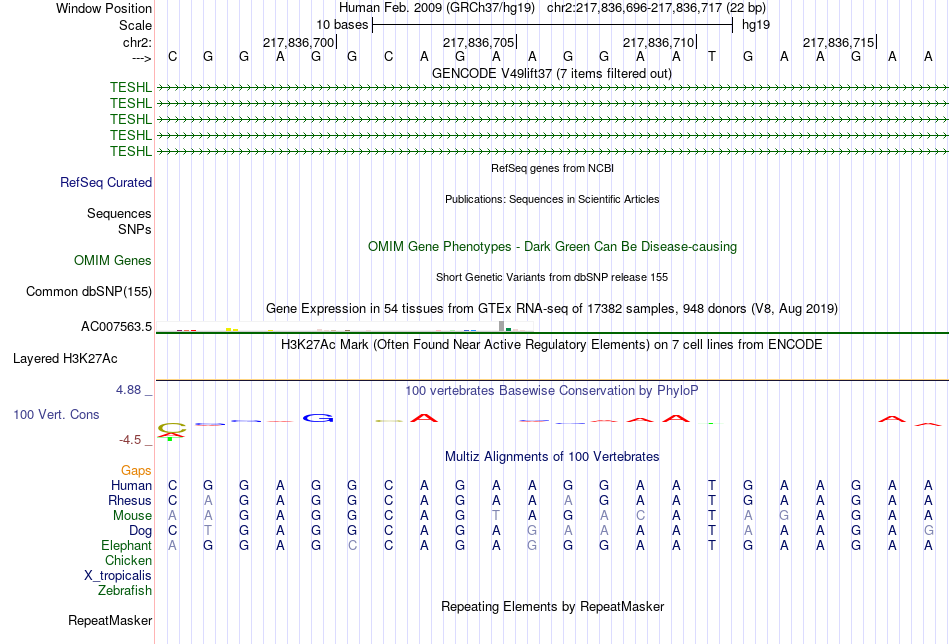Click 'Short Genetic Variants from dbSNP release 155'

(552, 277)
